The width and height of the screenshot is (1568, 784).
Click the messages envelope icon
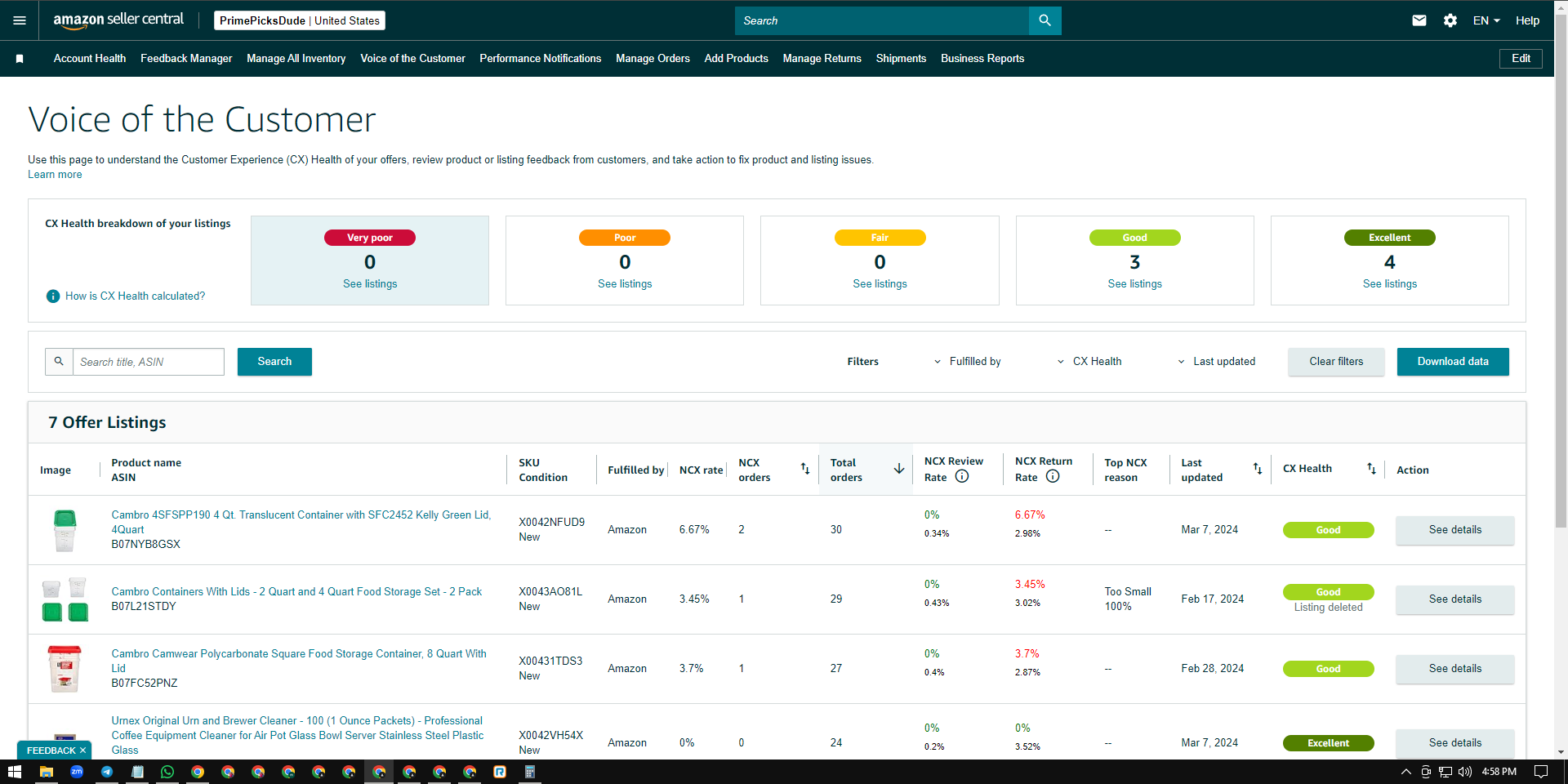pyautogui.click(x=1419, y=20)
